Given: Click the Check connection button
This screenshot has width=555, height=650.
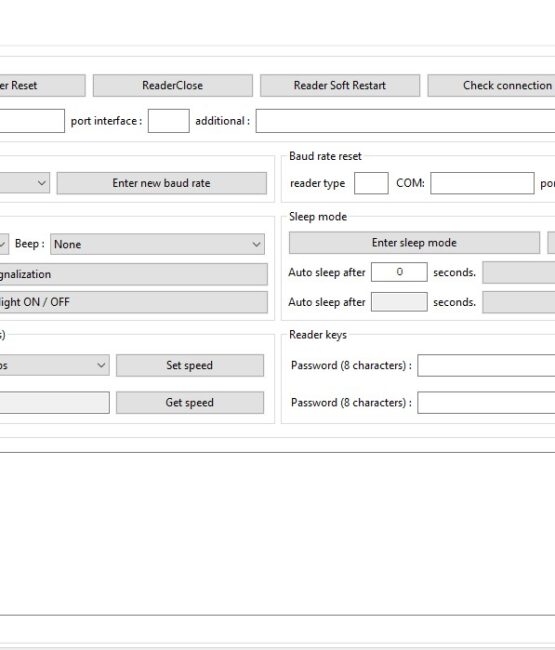Looking at the screenshot, I should (491, 85).
